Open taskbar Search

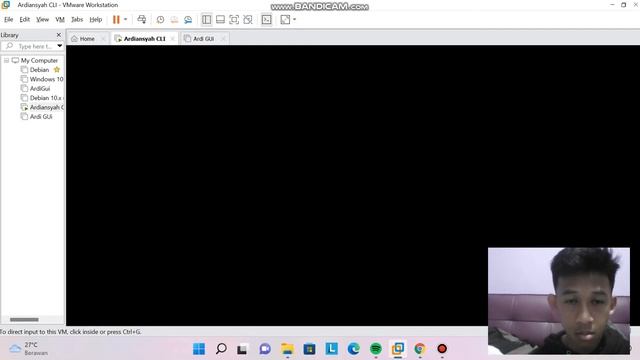(x=221, y=349)
